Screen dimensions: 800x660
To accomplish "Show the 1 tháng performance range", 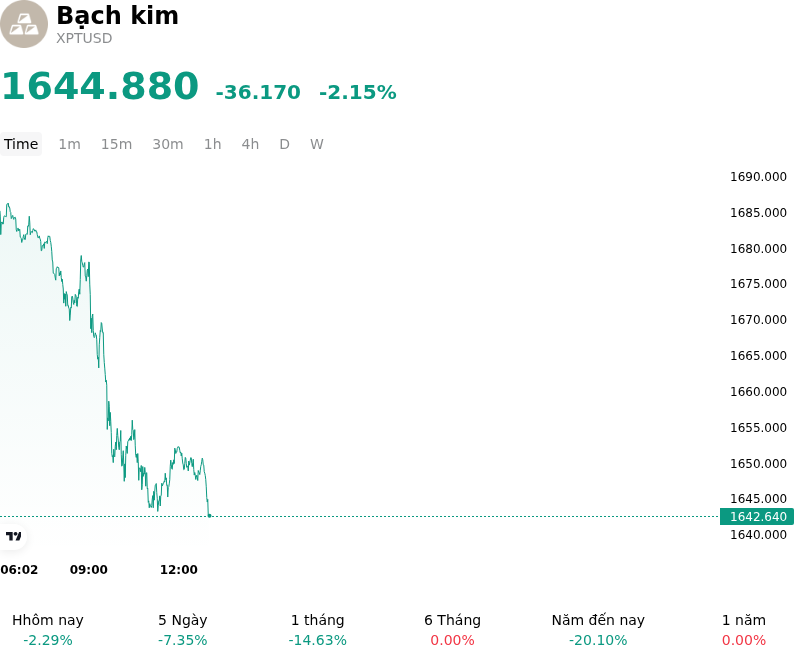I will tap(317, 630).
